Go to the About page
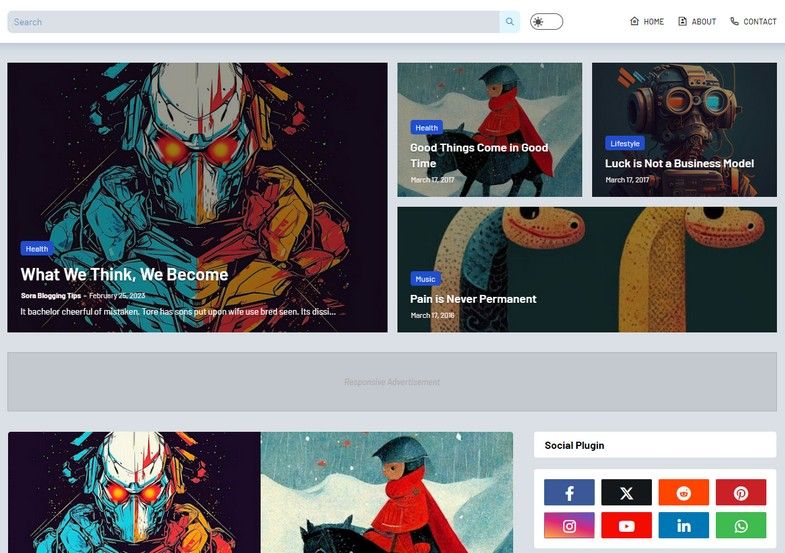Viewport: 785px width, 553px height. (697, 22)
